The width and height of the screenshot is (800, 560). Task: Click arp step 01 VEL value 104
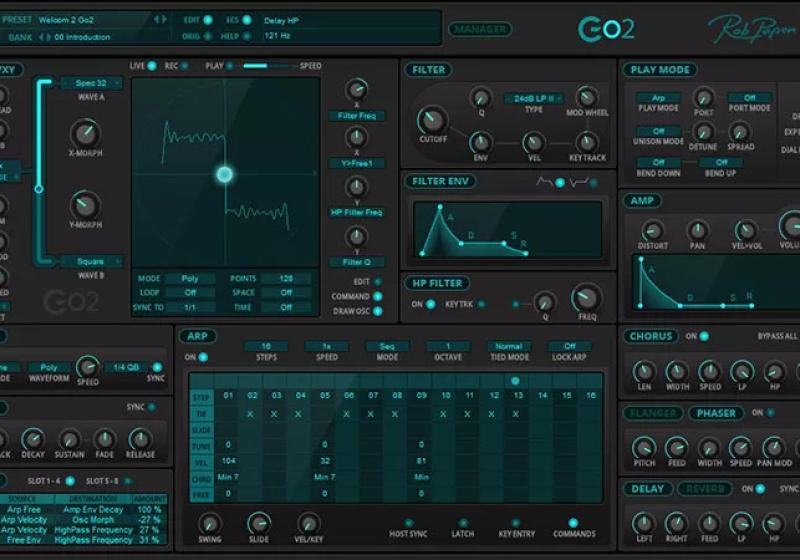[228, 461]
